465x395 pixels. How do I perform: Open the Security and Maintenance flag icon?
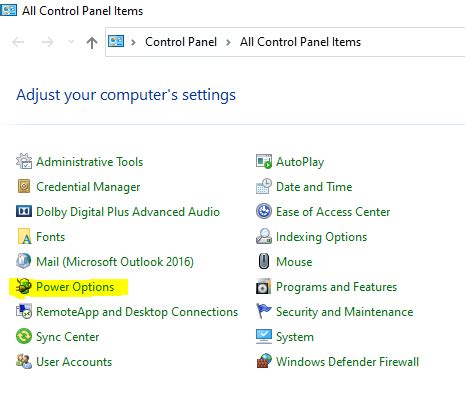264,311
